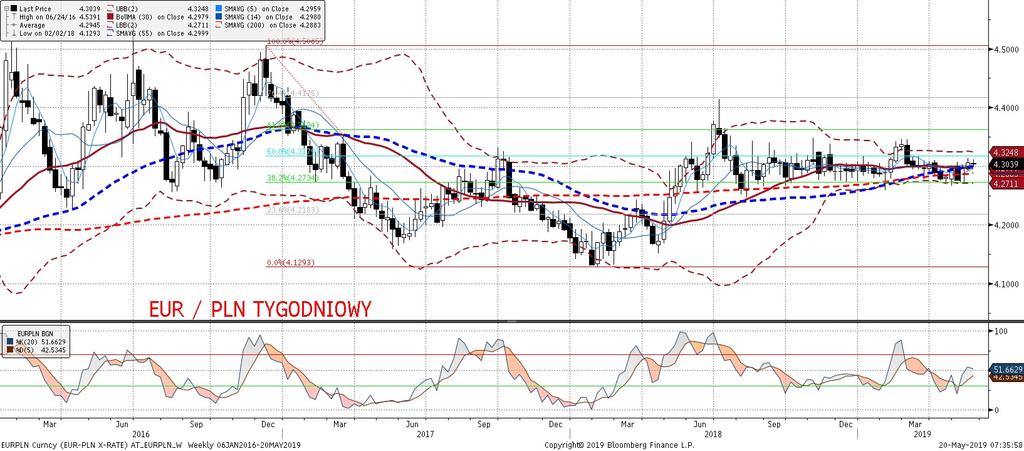The width and height of the screenshot is (1024, 451).
Task: Click the 4.3248 upper band price tag
Action: coord(1005,150)
